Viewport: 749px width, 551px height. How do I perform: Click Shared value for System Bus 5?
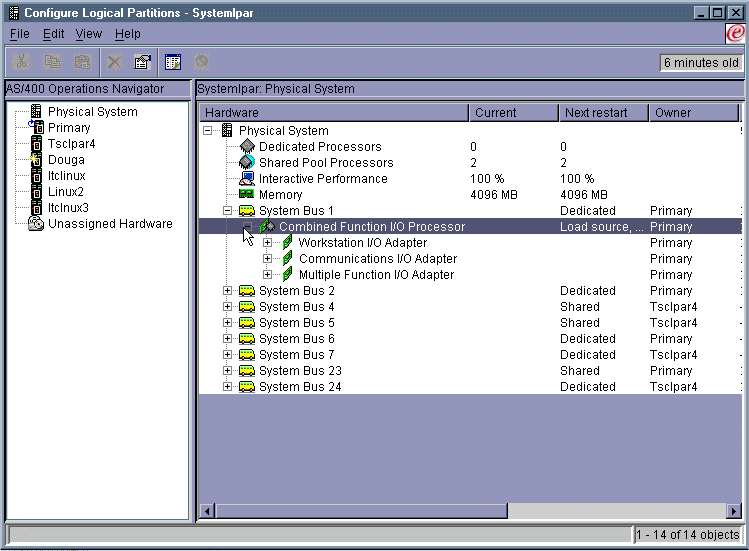[579, 323]
